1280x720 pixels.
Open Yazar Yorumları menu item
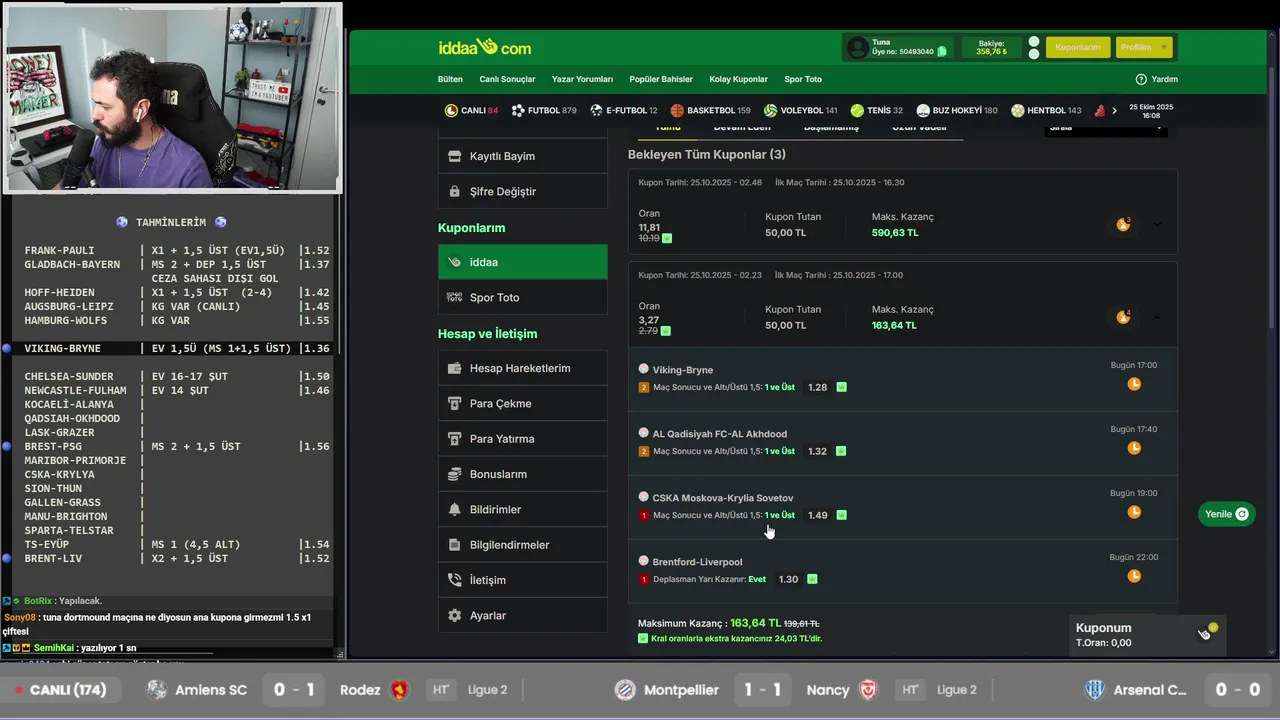point(582,79)
